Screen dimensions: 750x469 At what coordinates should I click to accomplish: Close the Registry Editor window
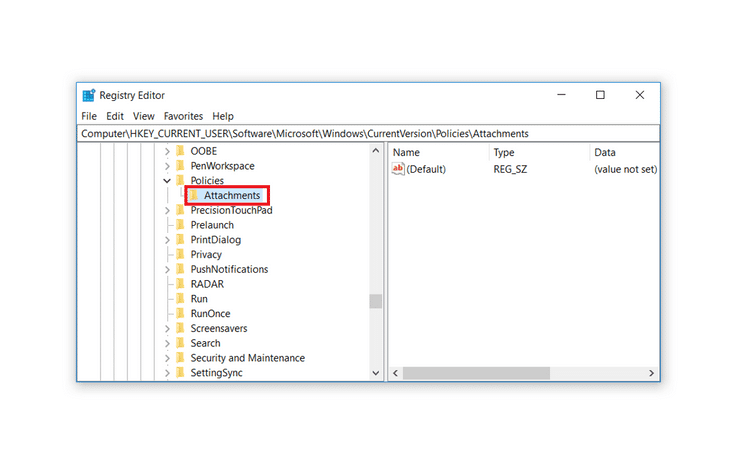pos(640,95)
